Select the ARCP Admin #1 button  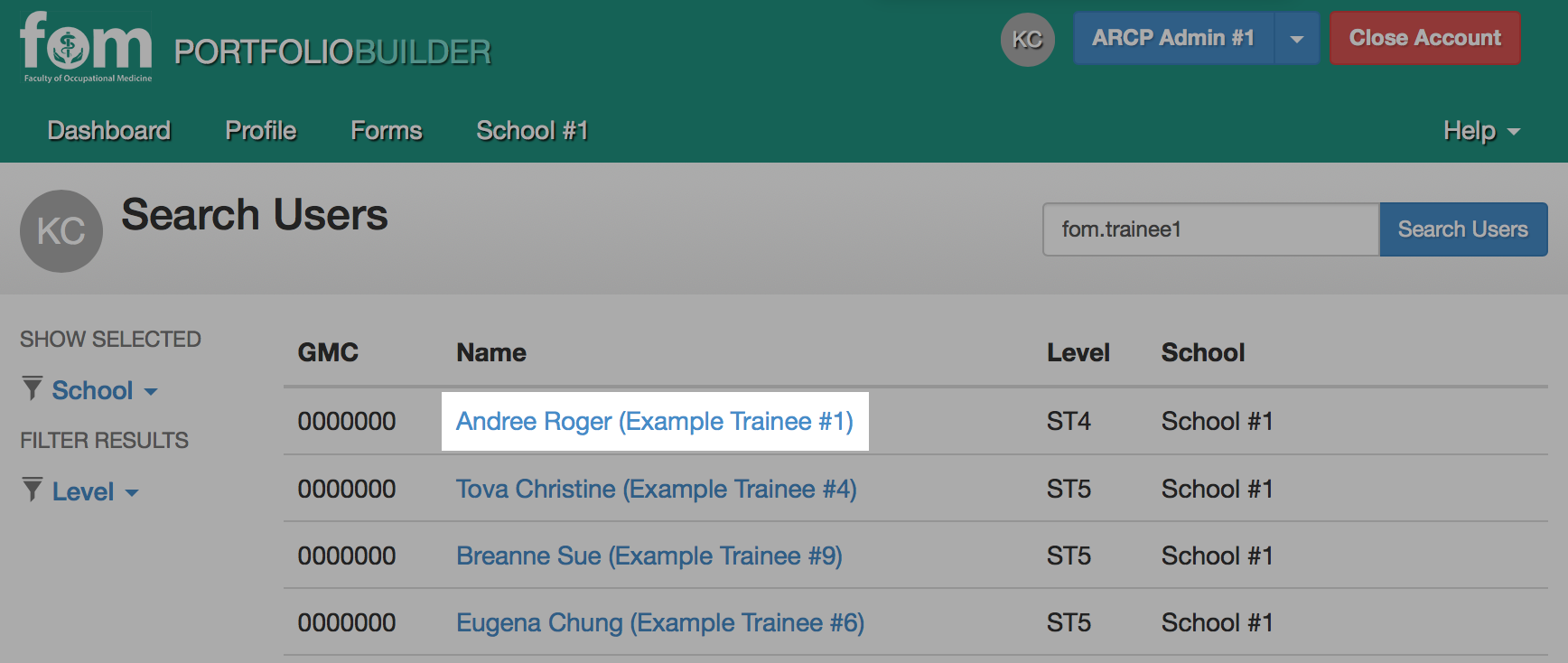[1173, 38]
